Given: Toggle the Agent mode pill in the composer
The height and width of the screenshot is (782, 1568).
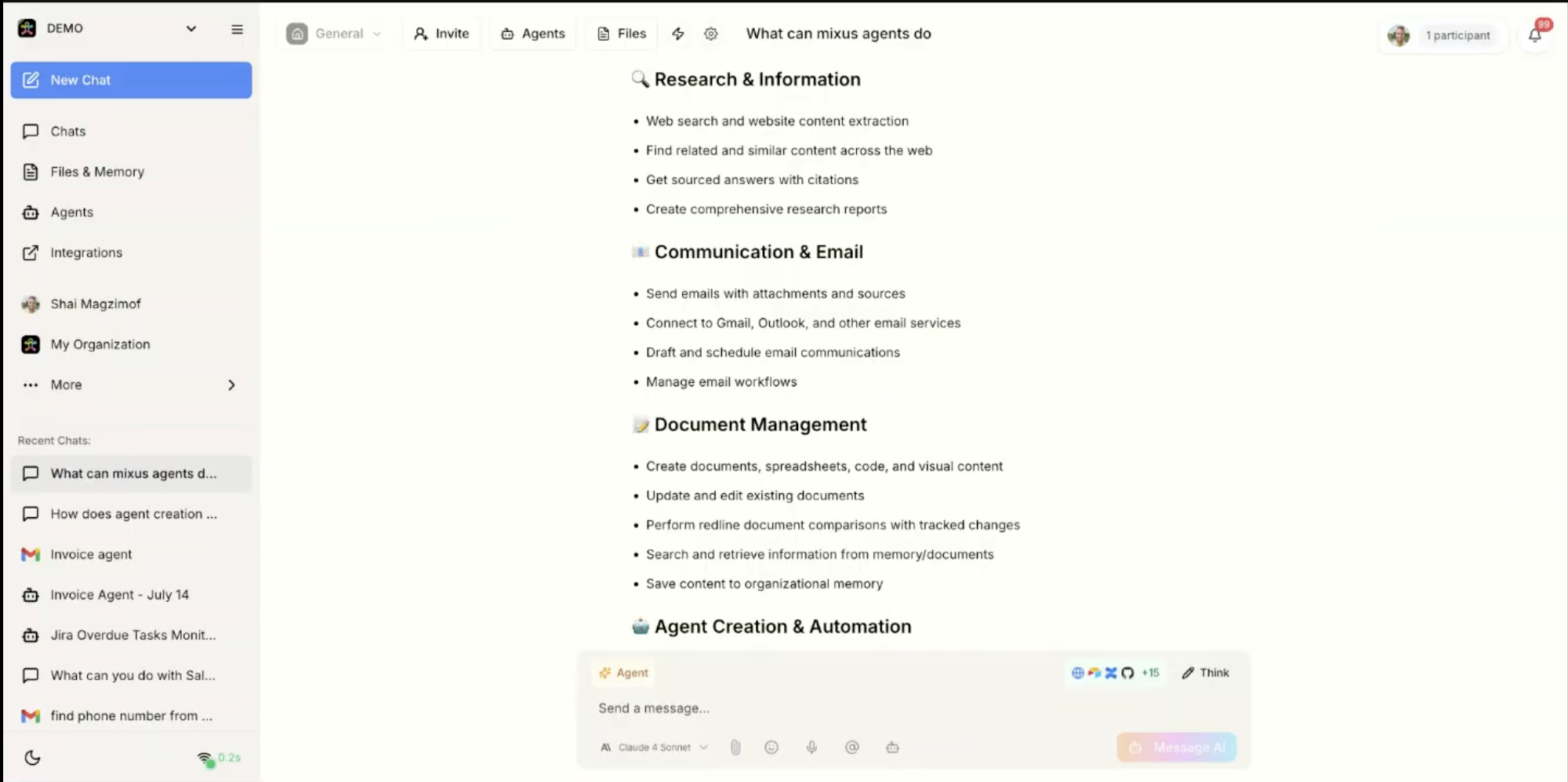Looking at the screenshot, I should [x=623, y=672].
